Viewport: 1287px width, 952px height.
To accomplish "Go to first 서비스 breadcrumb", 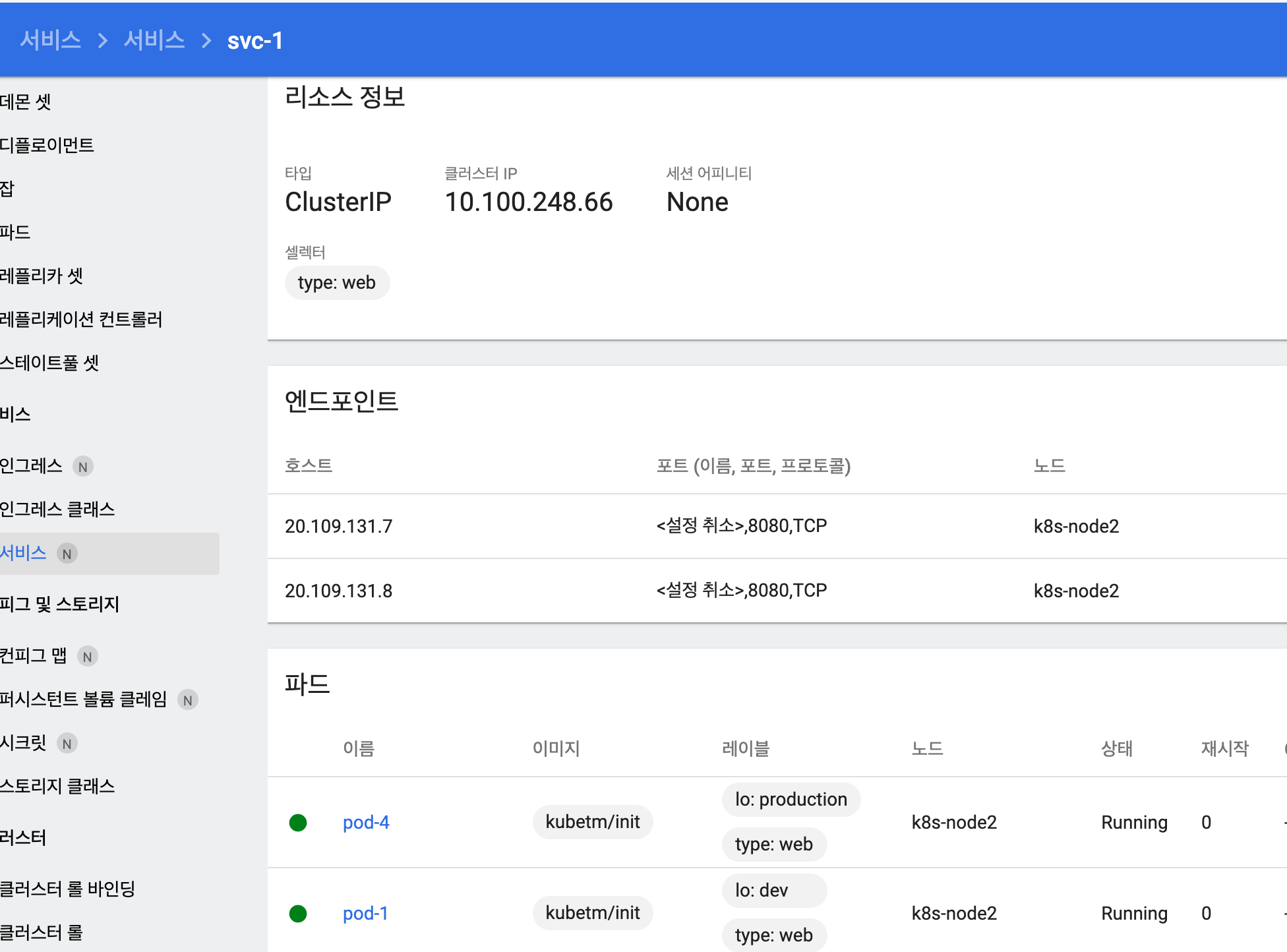I will pyautogui.click(x=51, y=40).
